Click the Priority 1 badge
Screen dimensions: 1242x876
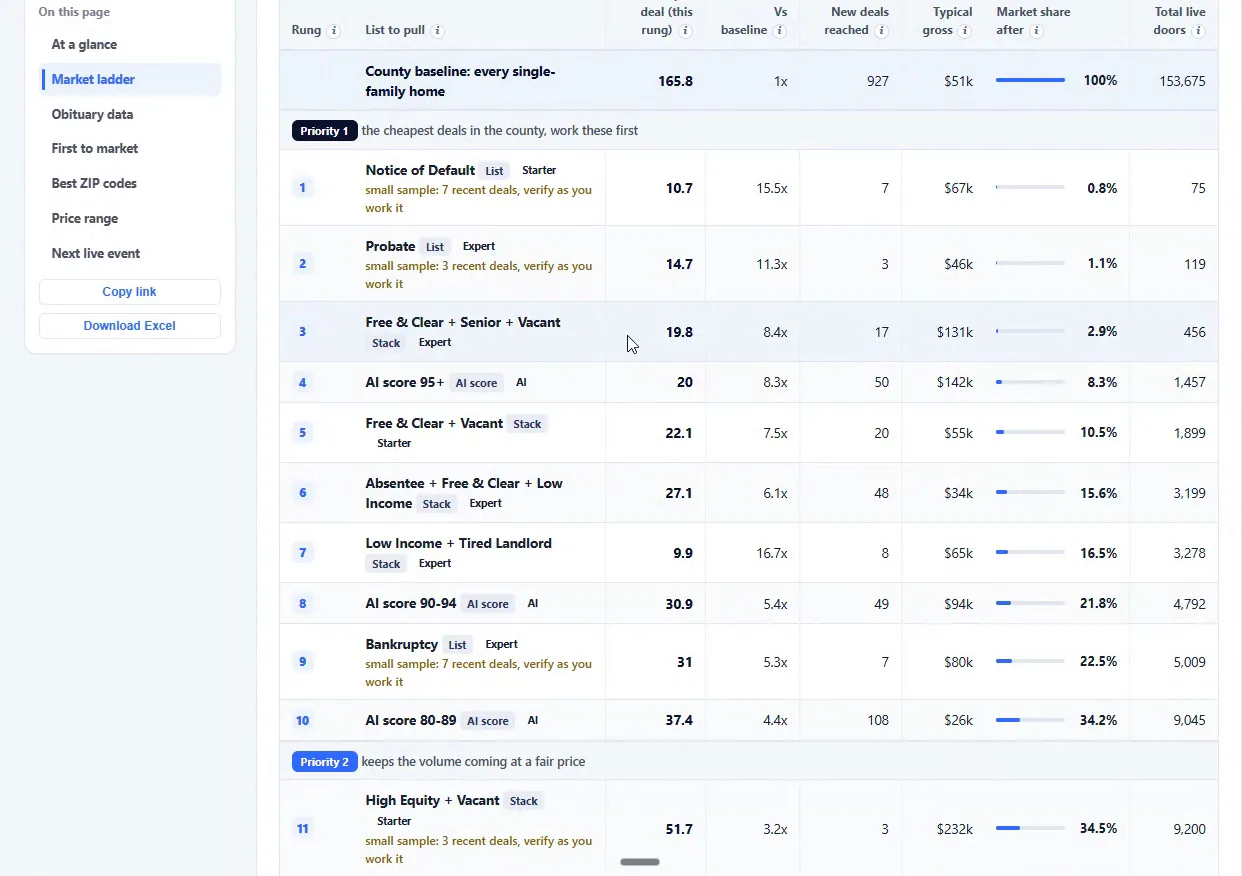[x=324, y=131]
